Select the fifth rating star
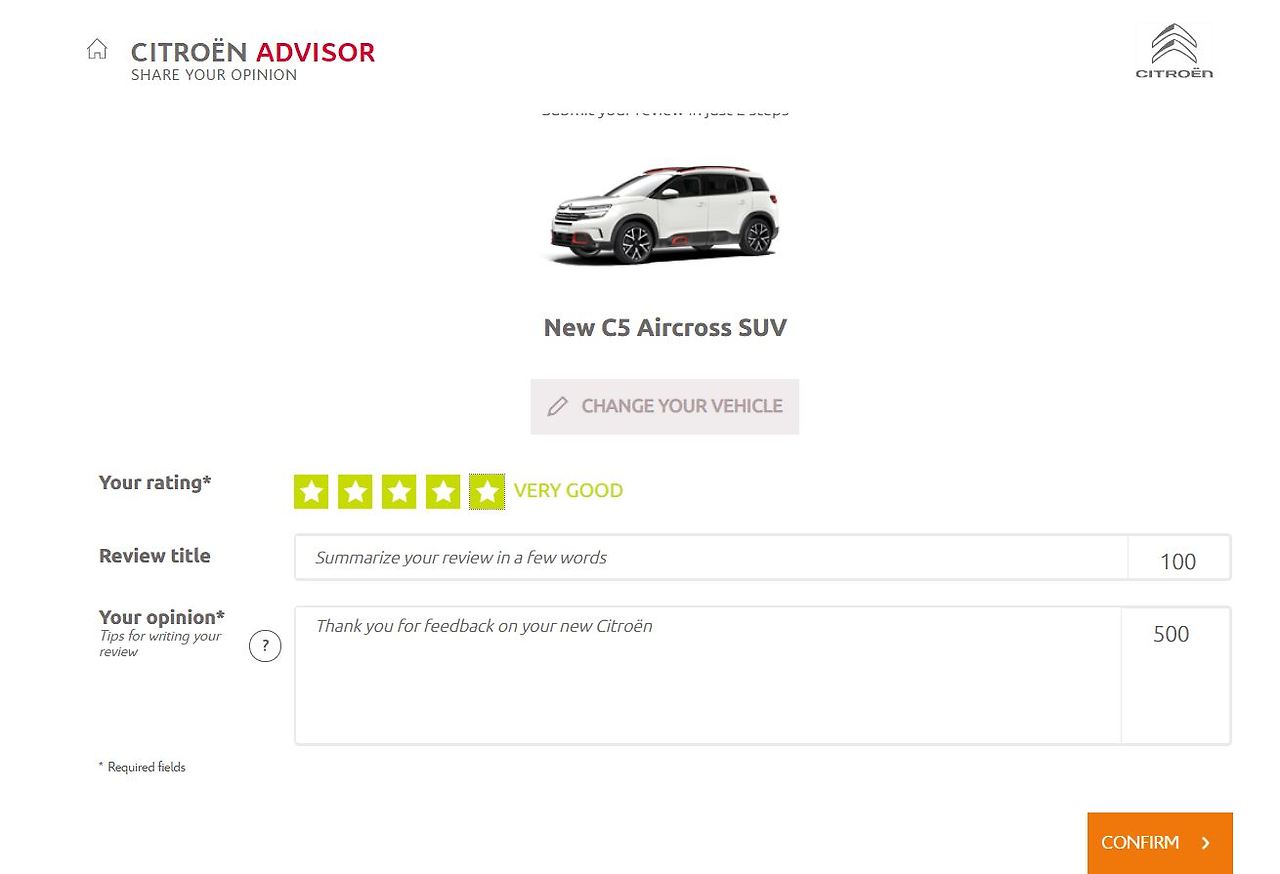The height and width of the screenshot is (874, 1280). pyautogui.click(x=487, y=491)
